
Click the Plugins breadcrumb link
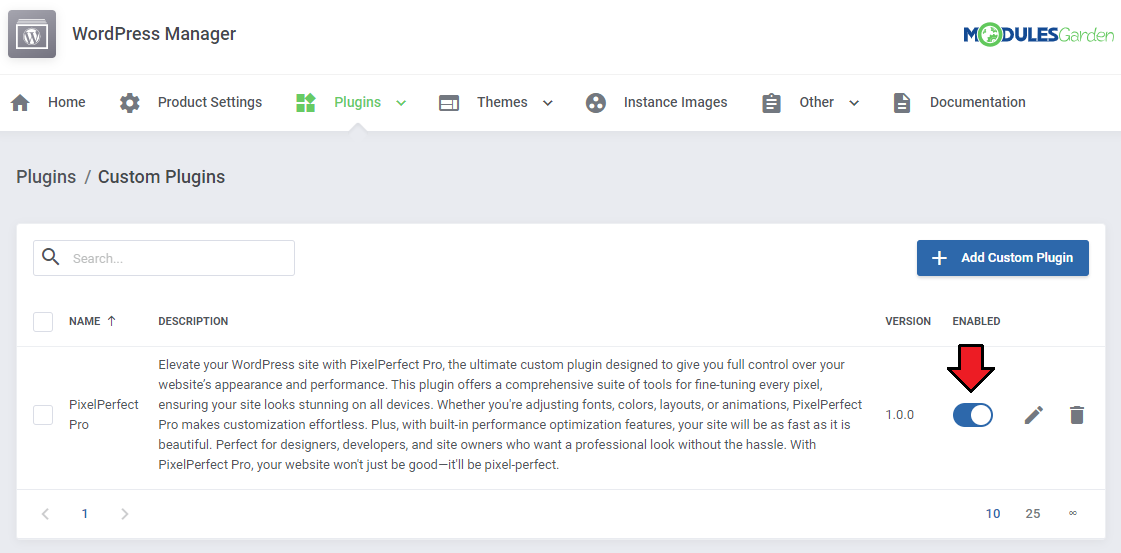46,177
